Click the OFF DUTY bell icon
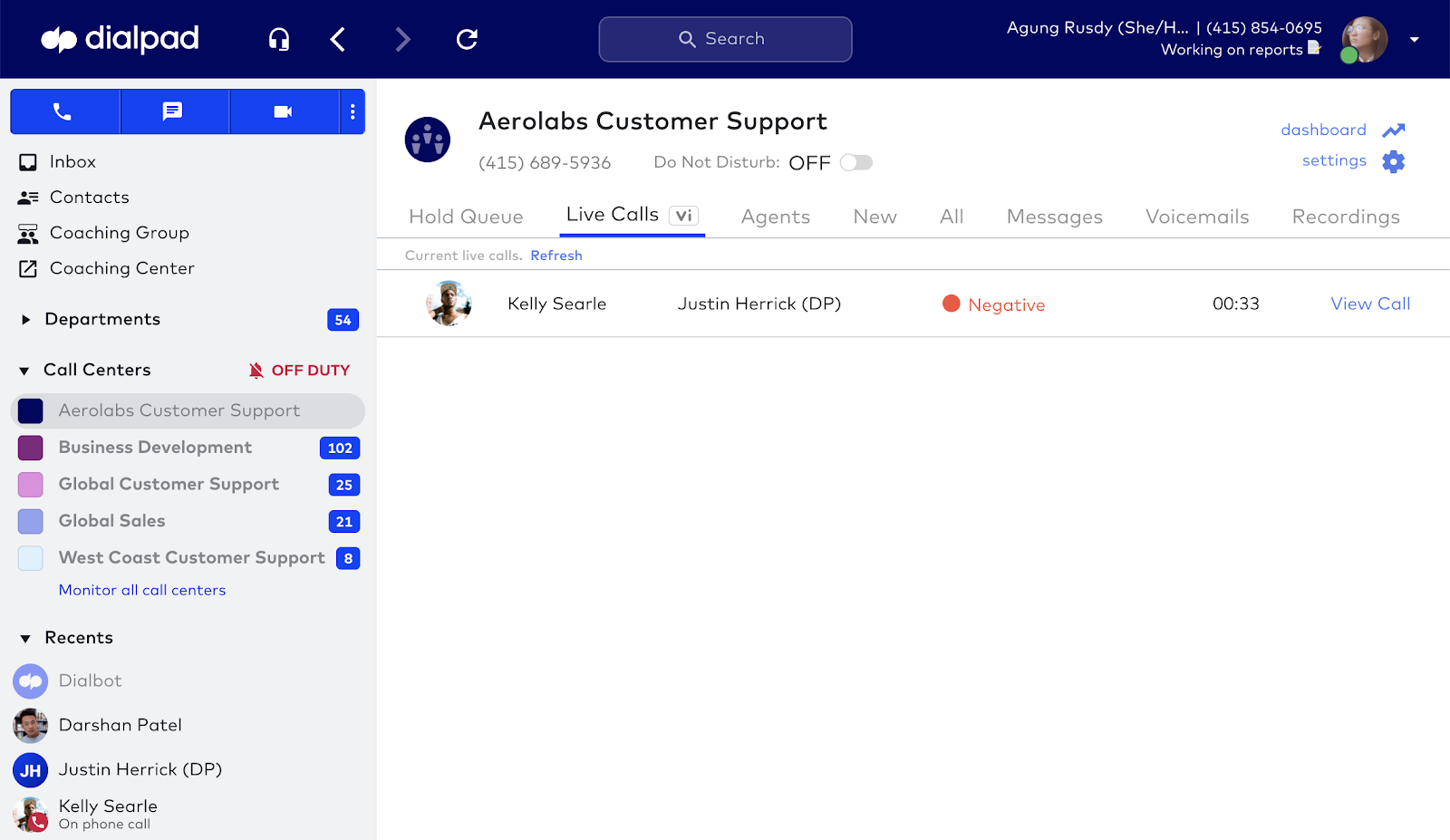1450x840 pixels. pos(256,371)
